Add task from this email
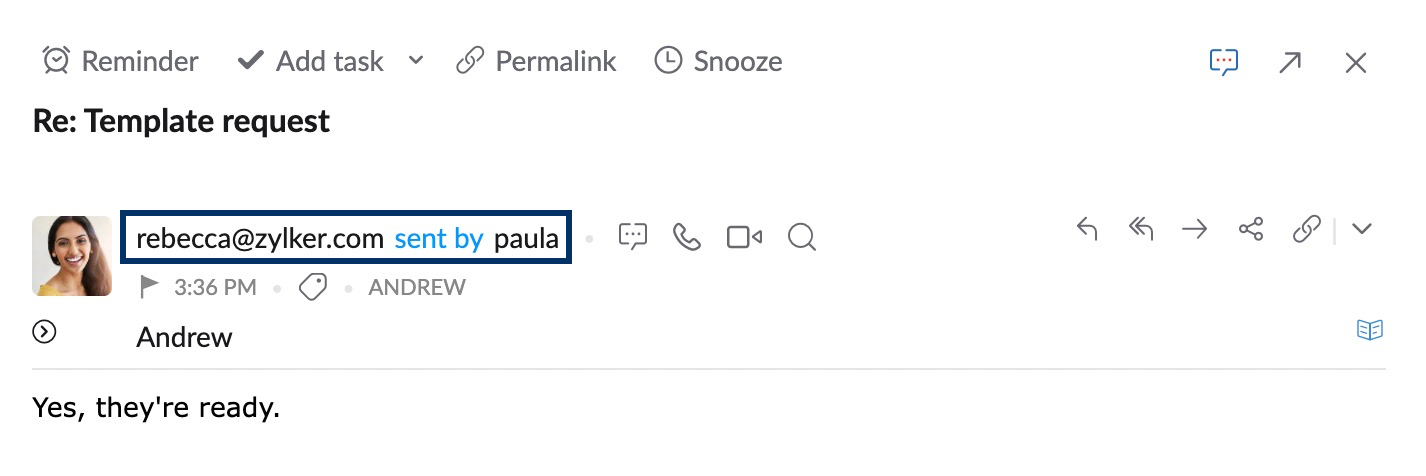This screenshot has width=1426, height=476. 310,62
